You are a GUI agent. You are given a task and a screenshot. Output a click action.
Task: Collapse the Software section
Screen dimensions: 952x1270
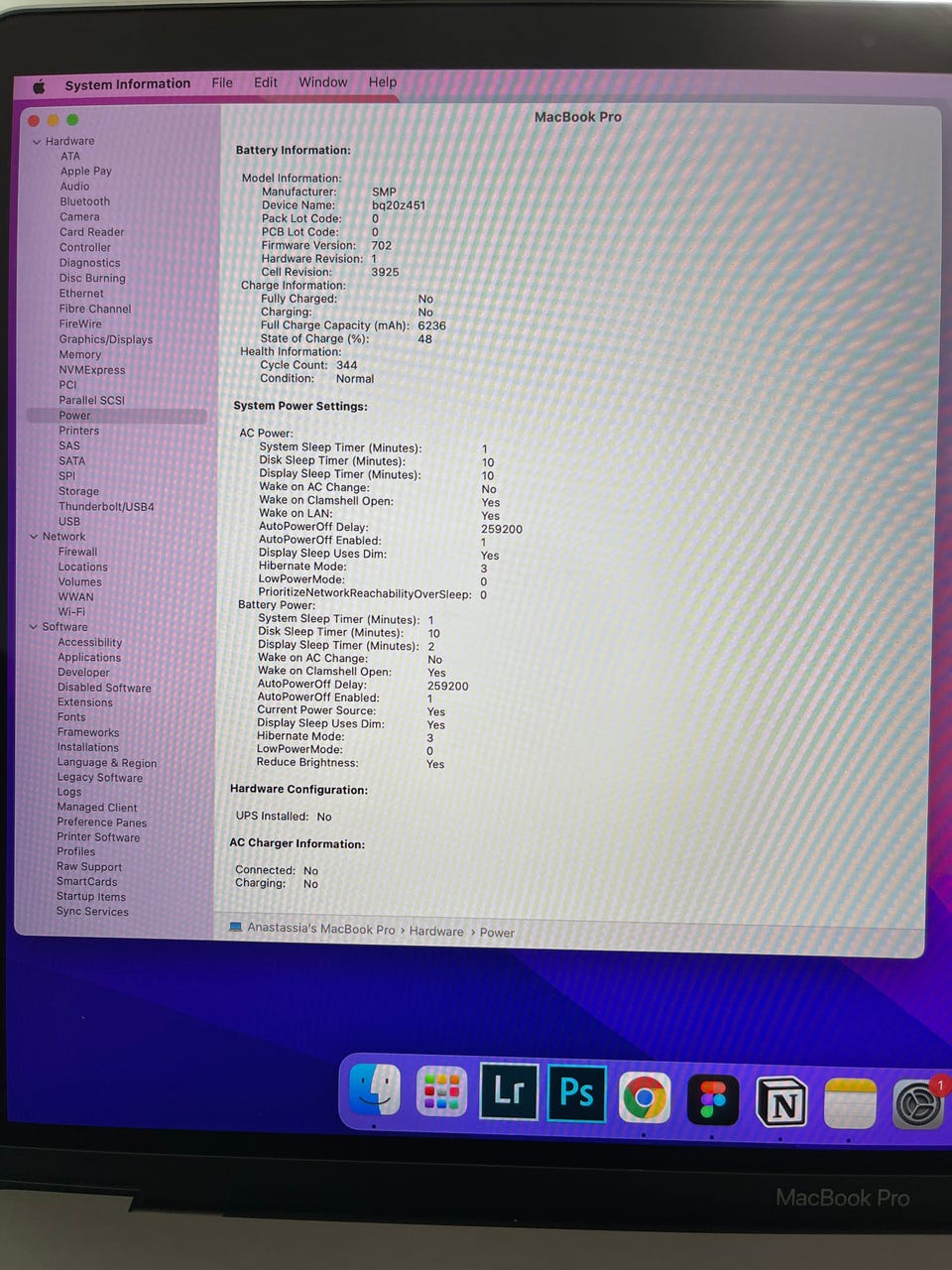pos(34,627)
